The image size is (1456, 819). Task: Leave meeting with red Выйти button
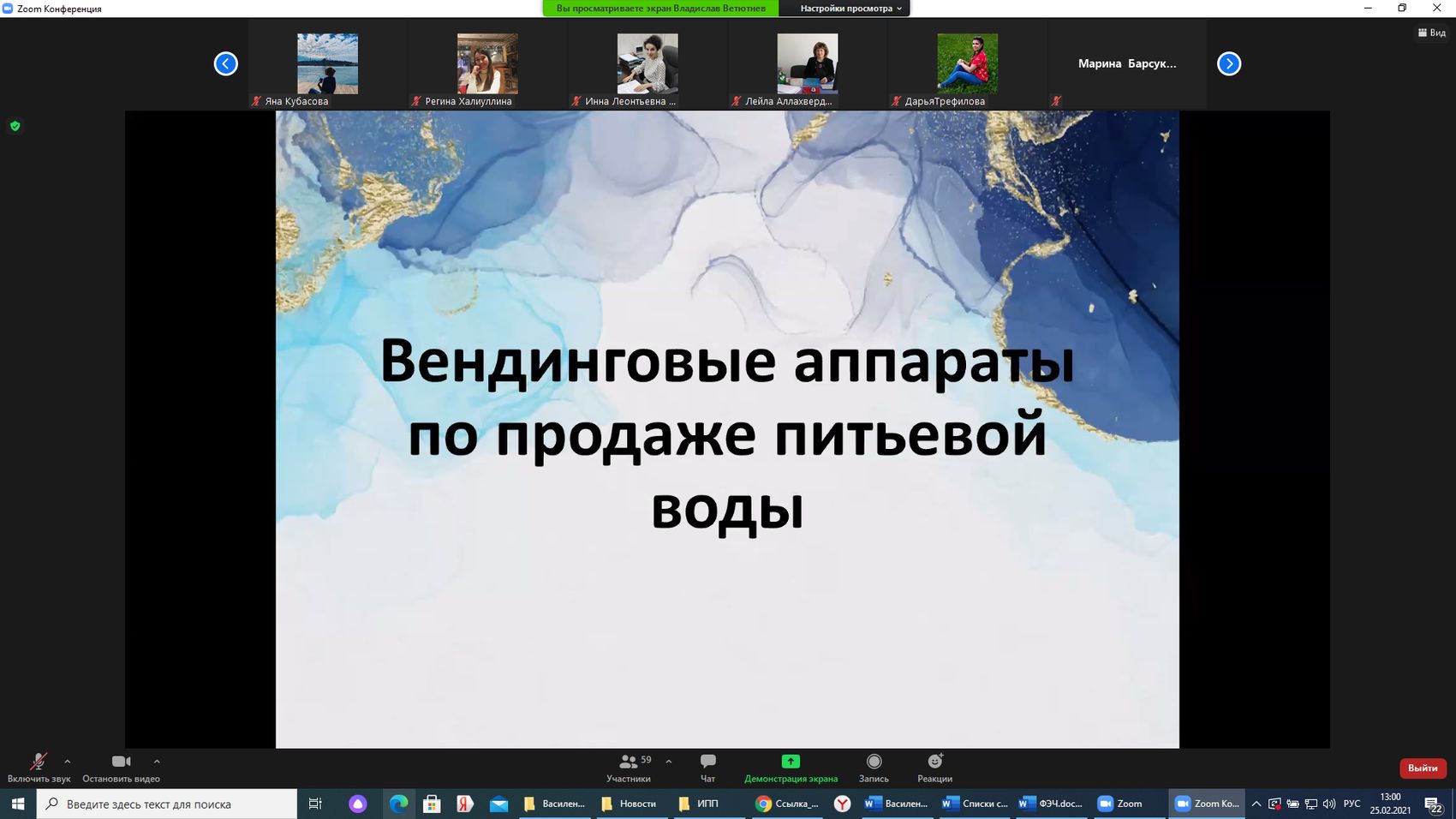(x=1422, y=768)
